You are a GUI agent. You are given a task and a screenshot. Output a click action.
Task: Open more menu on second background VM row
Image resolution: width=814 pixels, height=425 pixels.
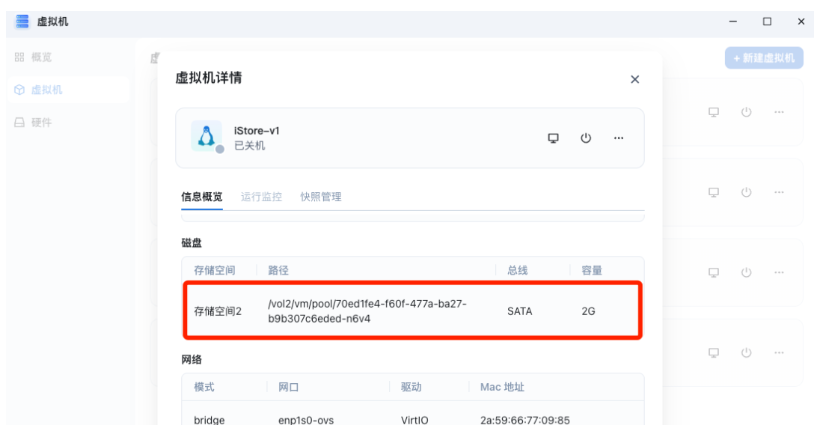(779, 192)
